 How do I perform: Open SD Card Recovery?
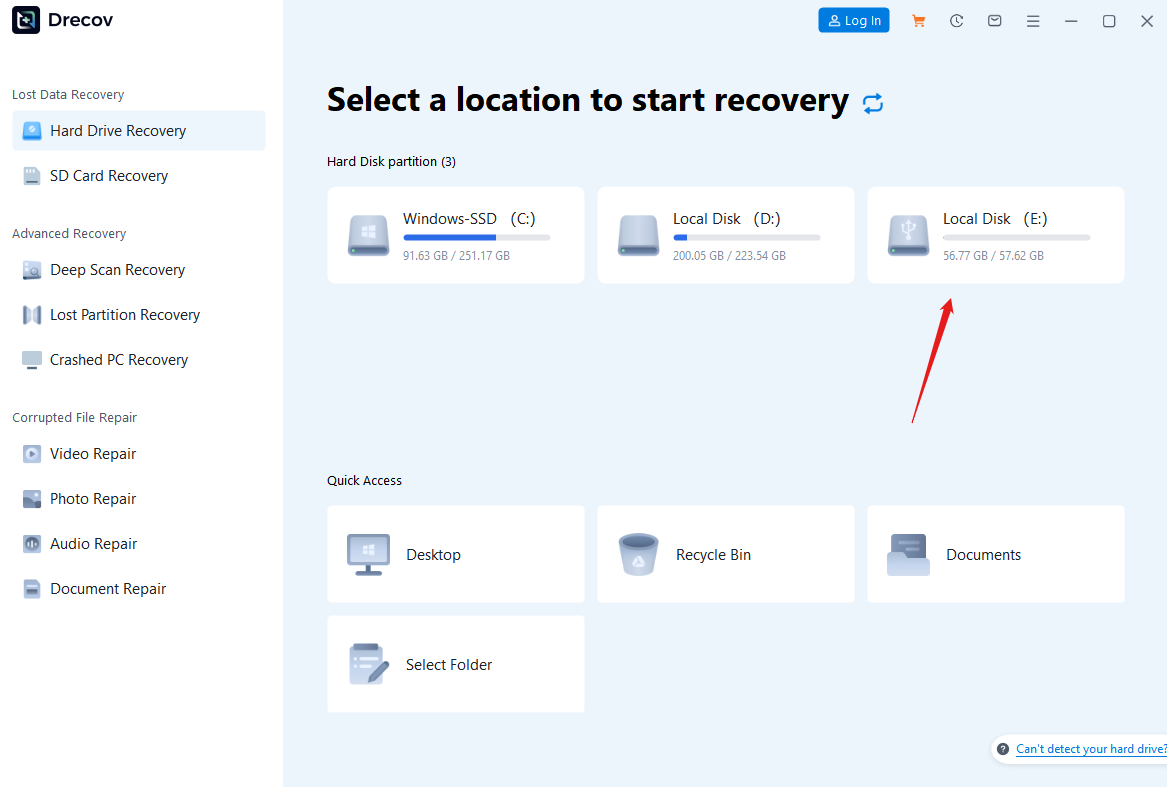pos(107,175)
